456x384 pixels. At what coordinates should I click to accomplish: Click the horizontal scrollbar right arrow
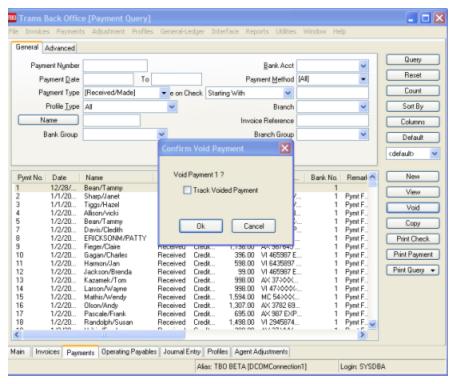pyautogui.click(x=362, y=334)
